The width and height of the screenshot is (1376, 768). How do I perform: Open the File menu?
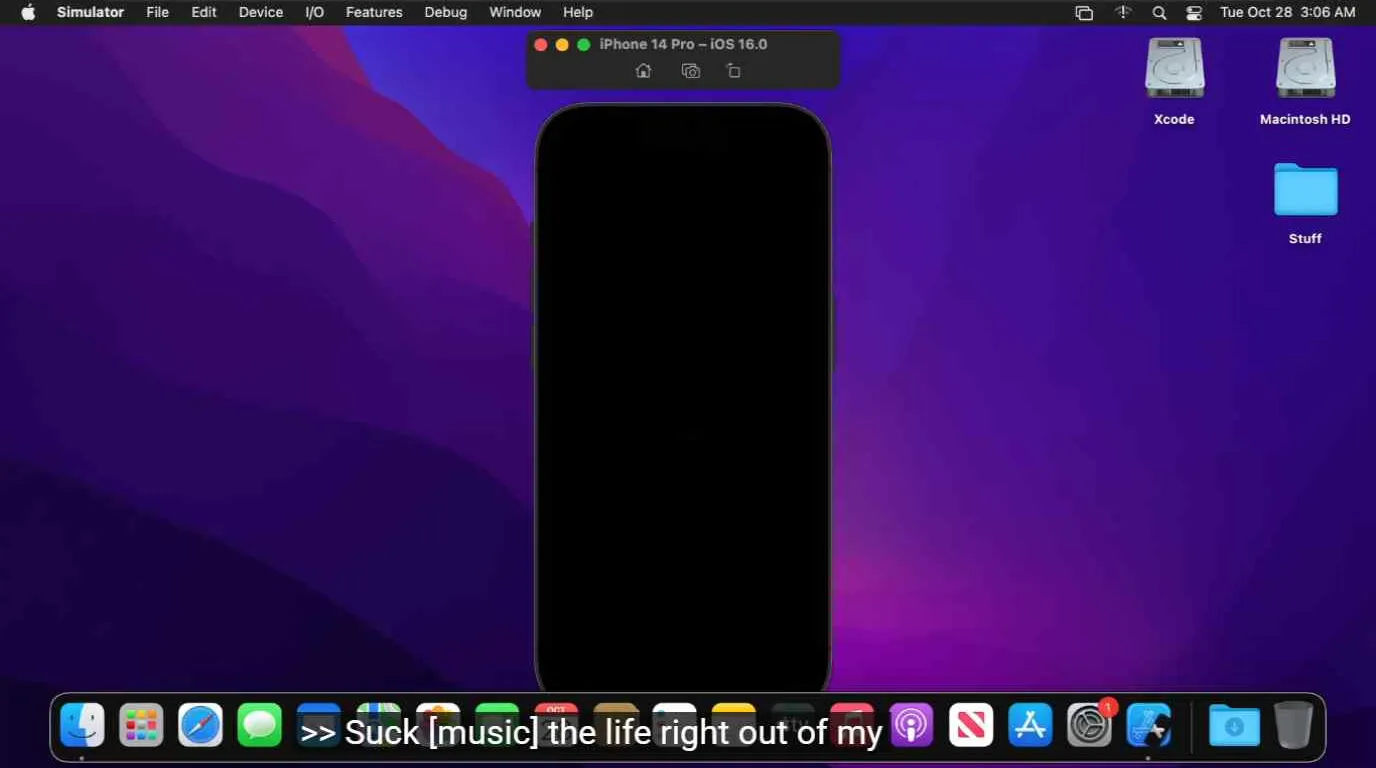157,12
